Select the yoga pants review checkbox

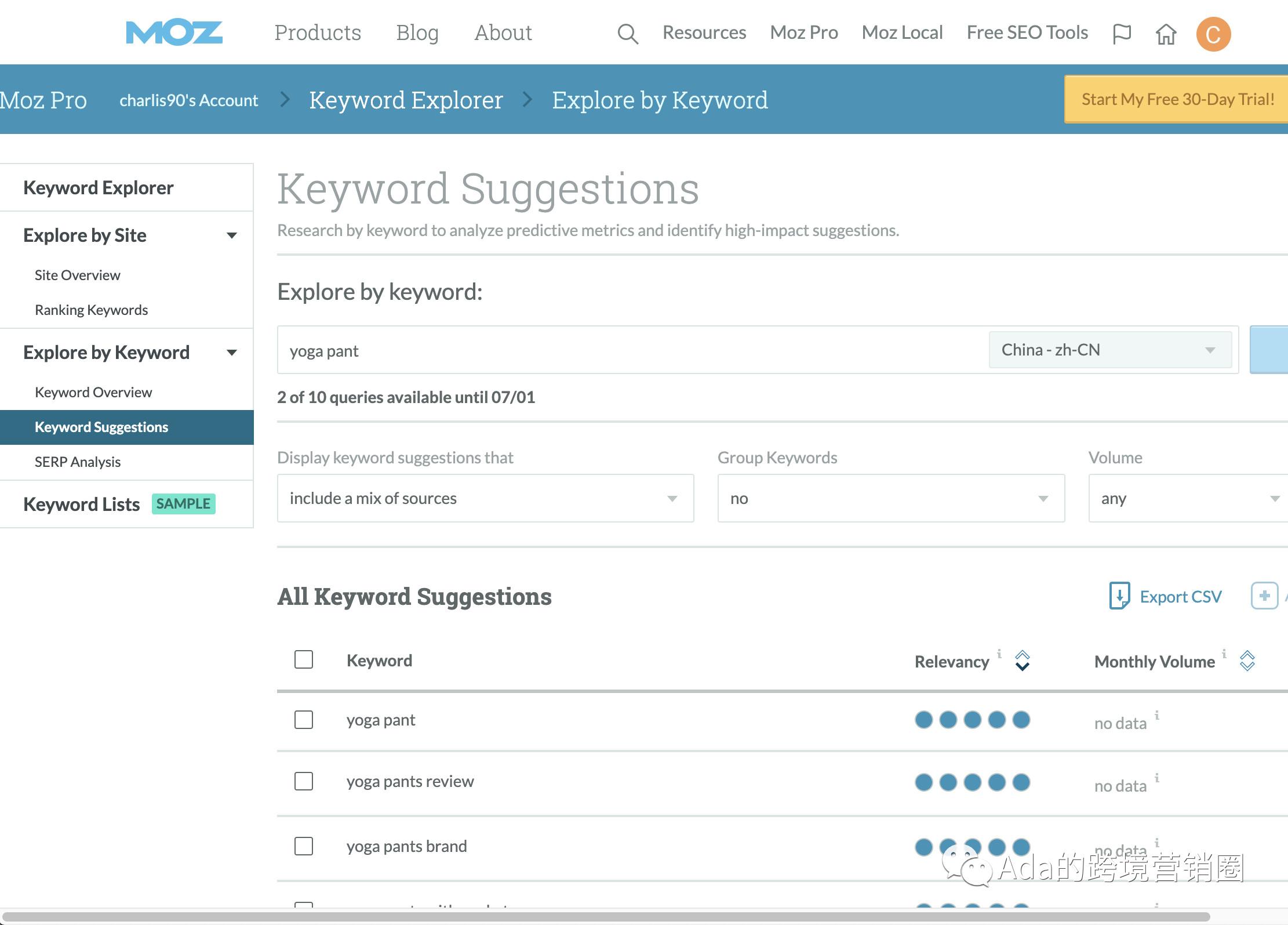[303, 781]
